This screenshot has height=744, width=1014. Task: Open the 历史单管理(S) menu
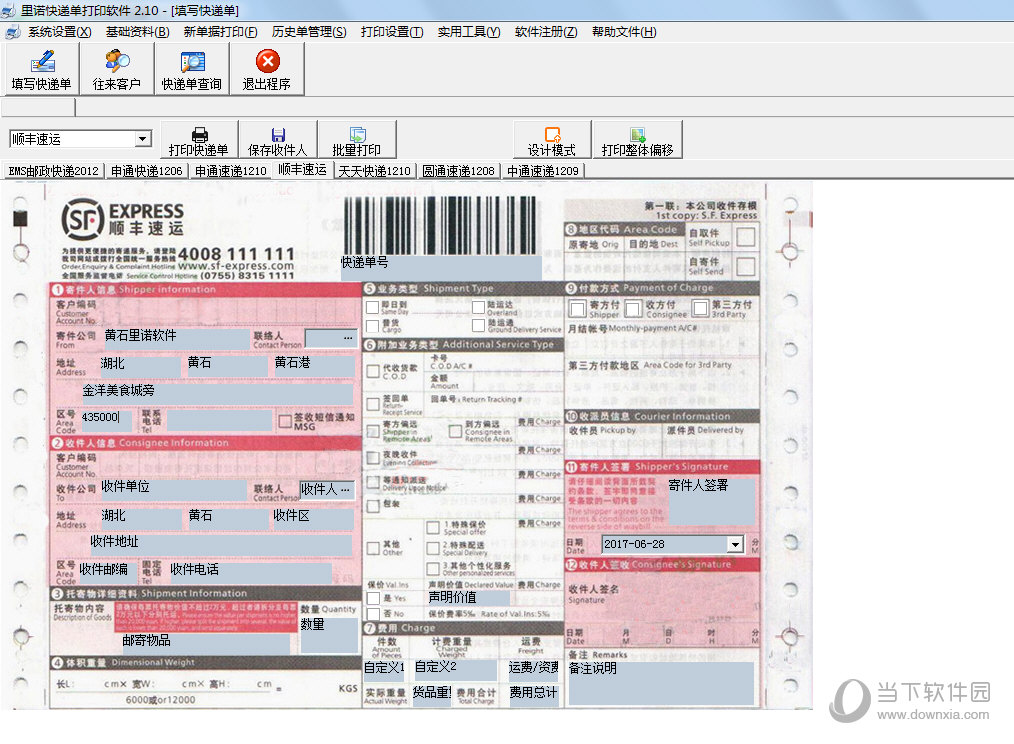click(309, 32)
